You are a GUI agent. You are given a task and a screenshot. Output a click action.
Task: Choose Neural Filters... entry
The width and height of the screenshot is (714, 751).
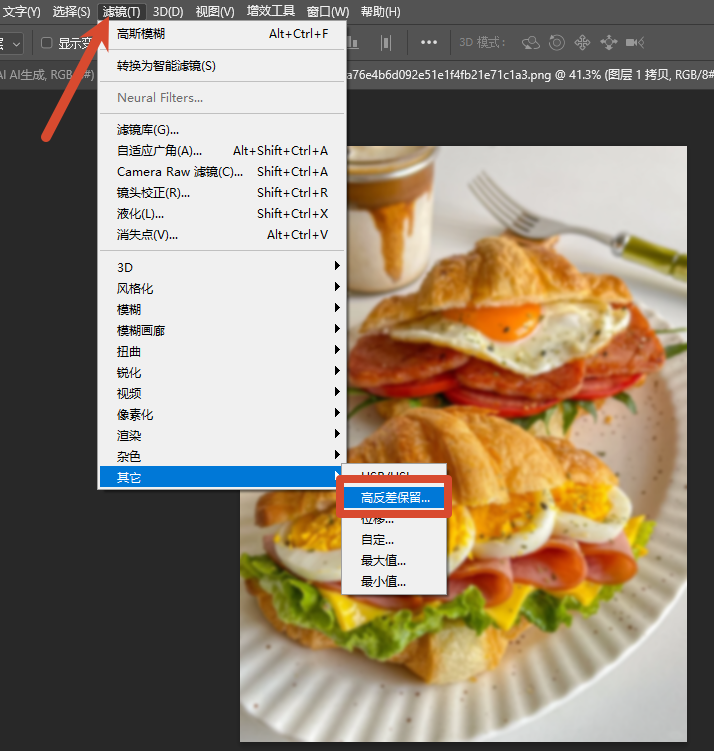tap(222, 98)
